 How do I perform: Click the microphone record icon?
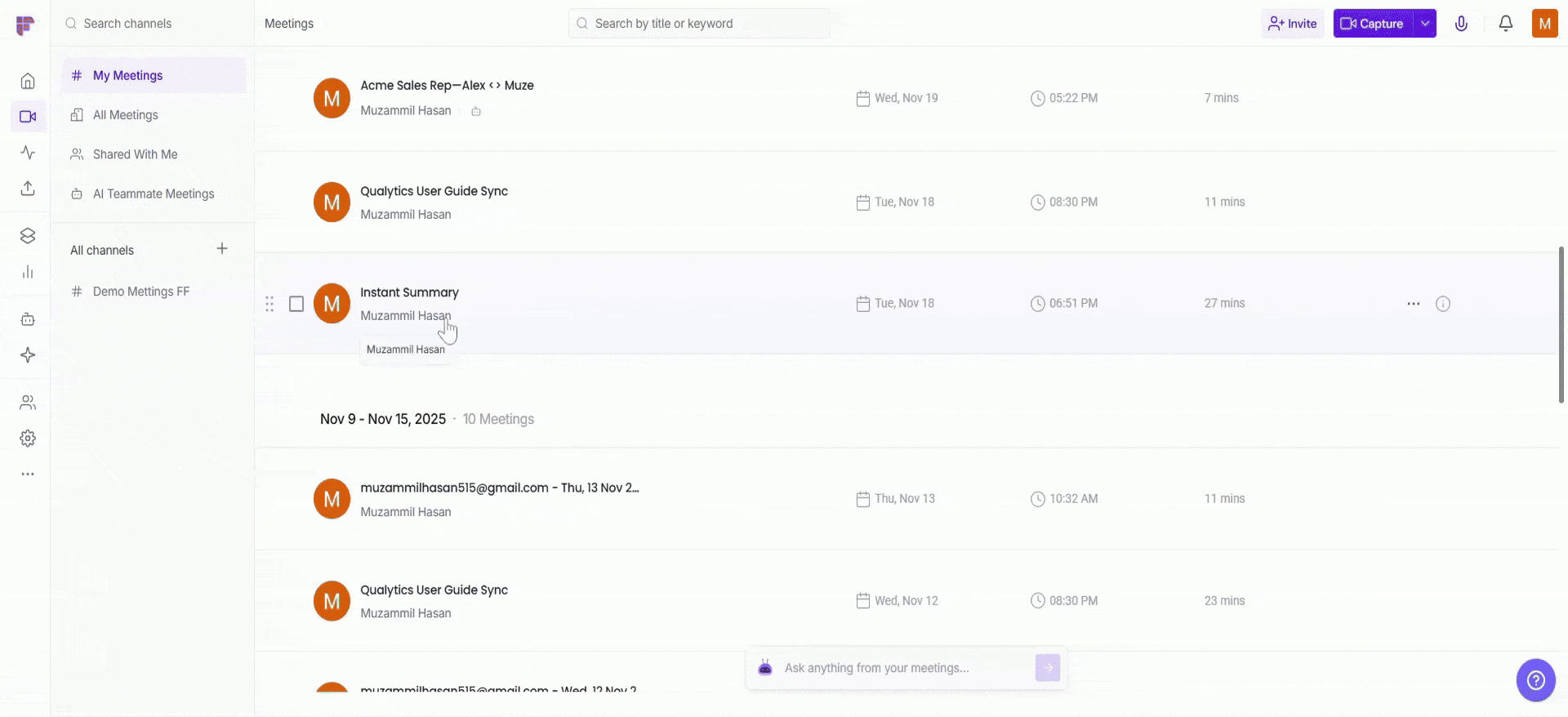[x=1461, y=24]
